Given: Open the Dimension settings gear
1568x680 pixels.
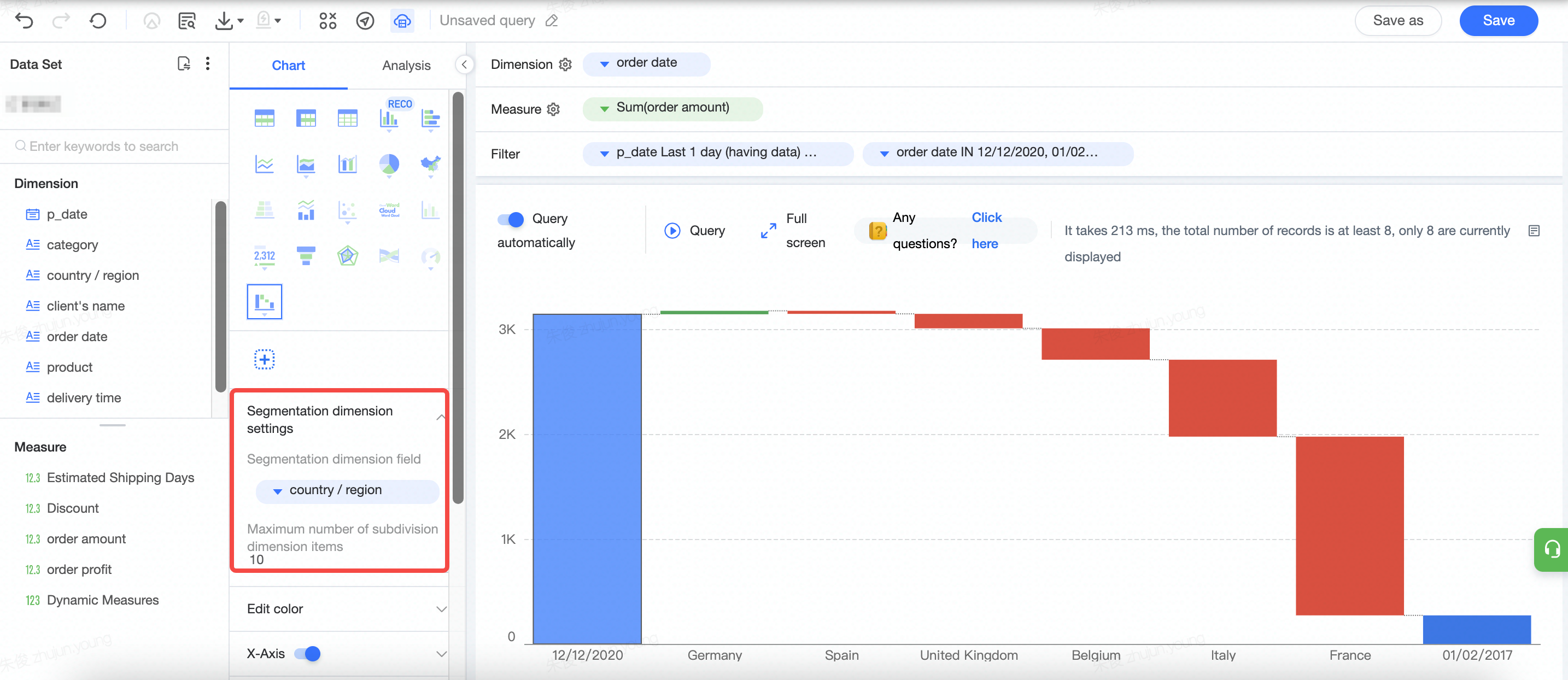Looking at the screenshot, I should [565, 65].
